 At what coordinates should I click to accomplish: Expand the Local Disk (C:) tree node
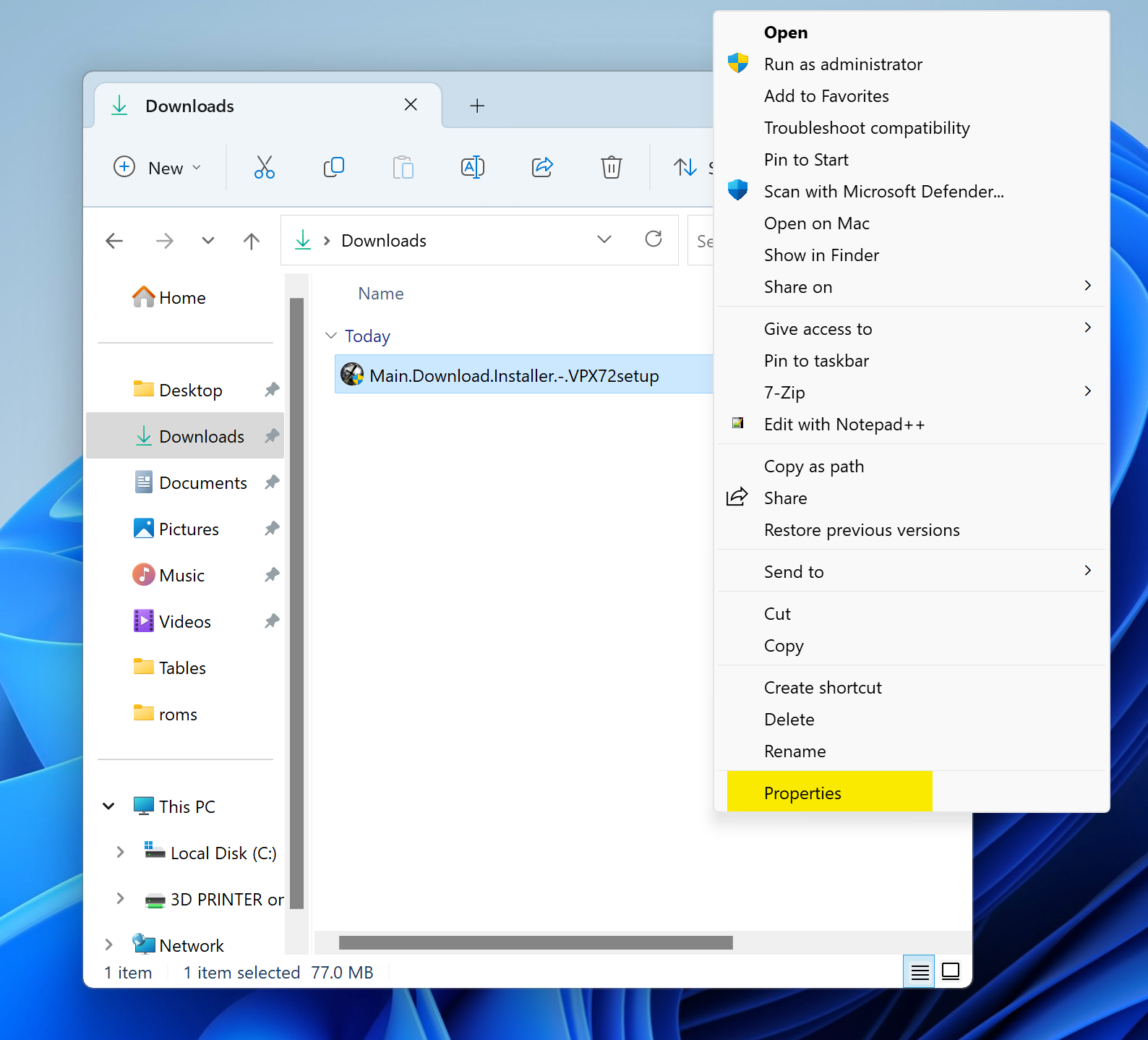[x=120, y=853]
